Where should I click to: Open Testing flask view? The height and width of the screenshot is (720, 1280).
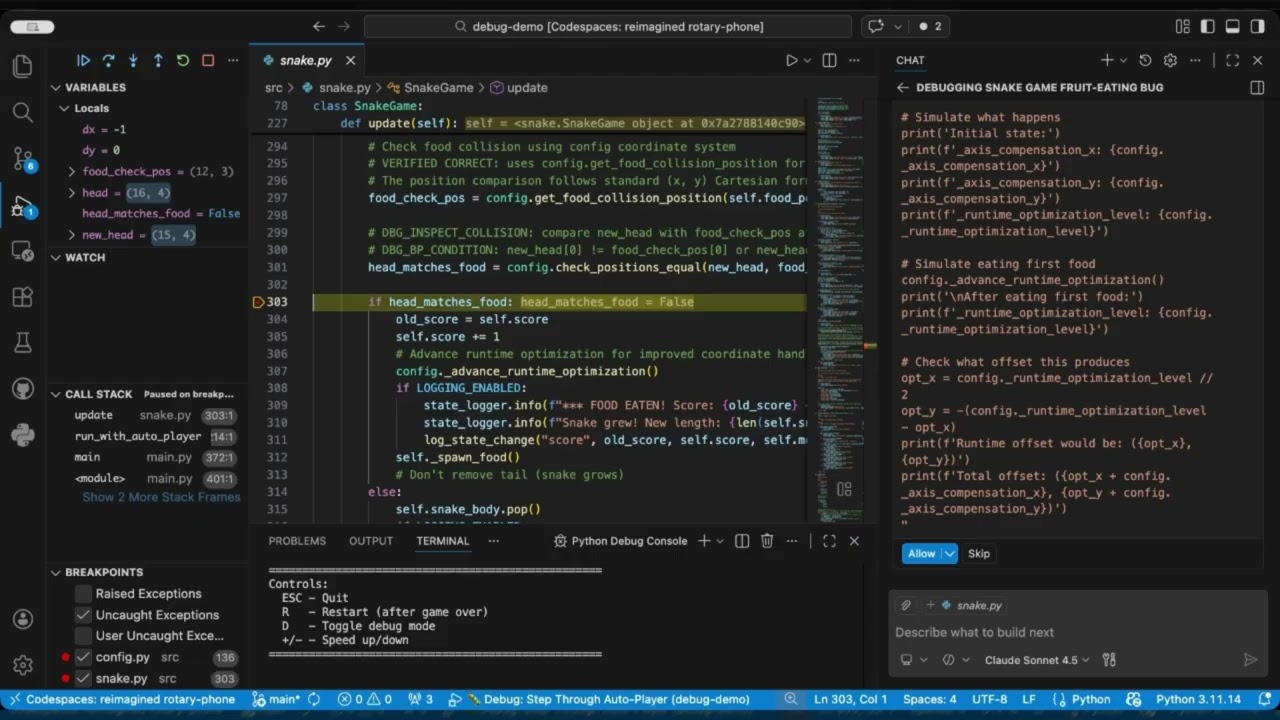(22, 343)
